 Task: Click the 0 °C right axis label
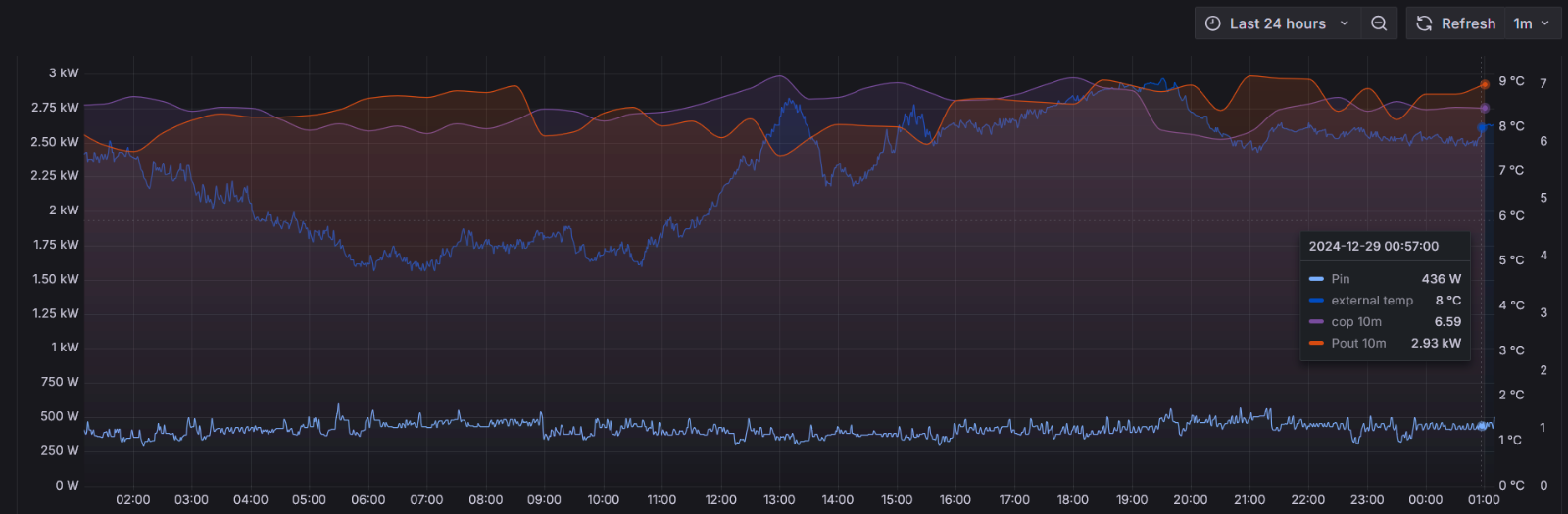coord(1511,486)
